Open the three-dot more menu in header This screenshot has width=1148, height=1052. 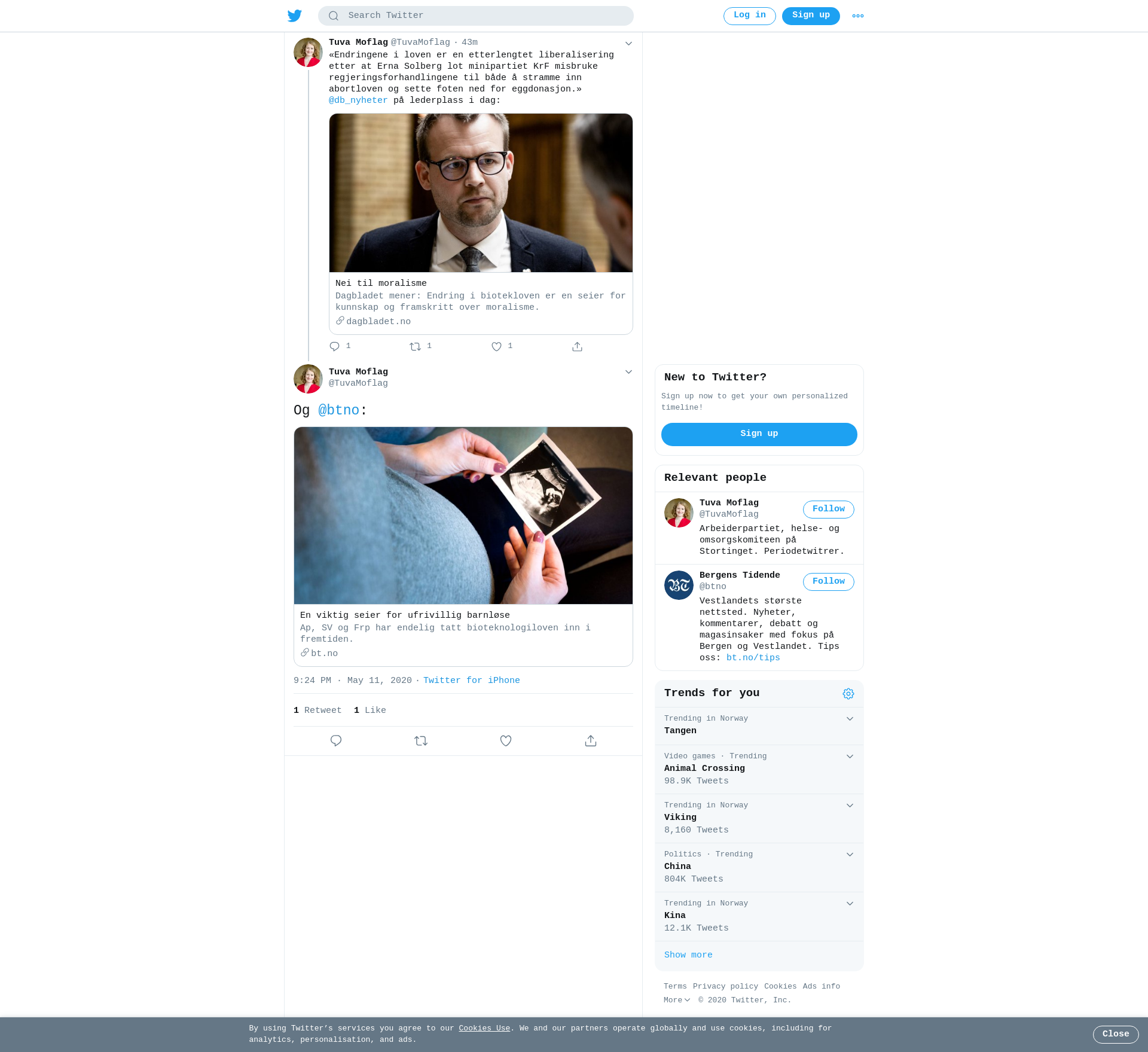click(x=858, y=16)
